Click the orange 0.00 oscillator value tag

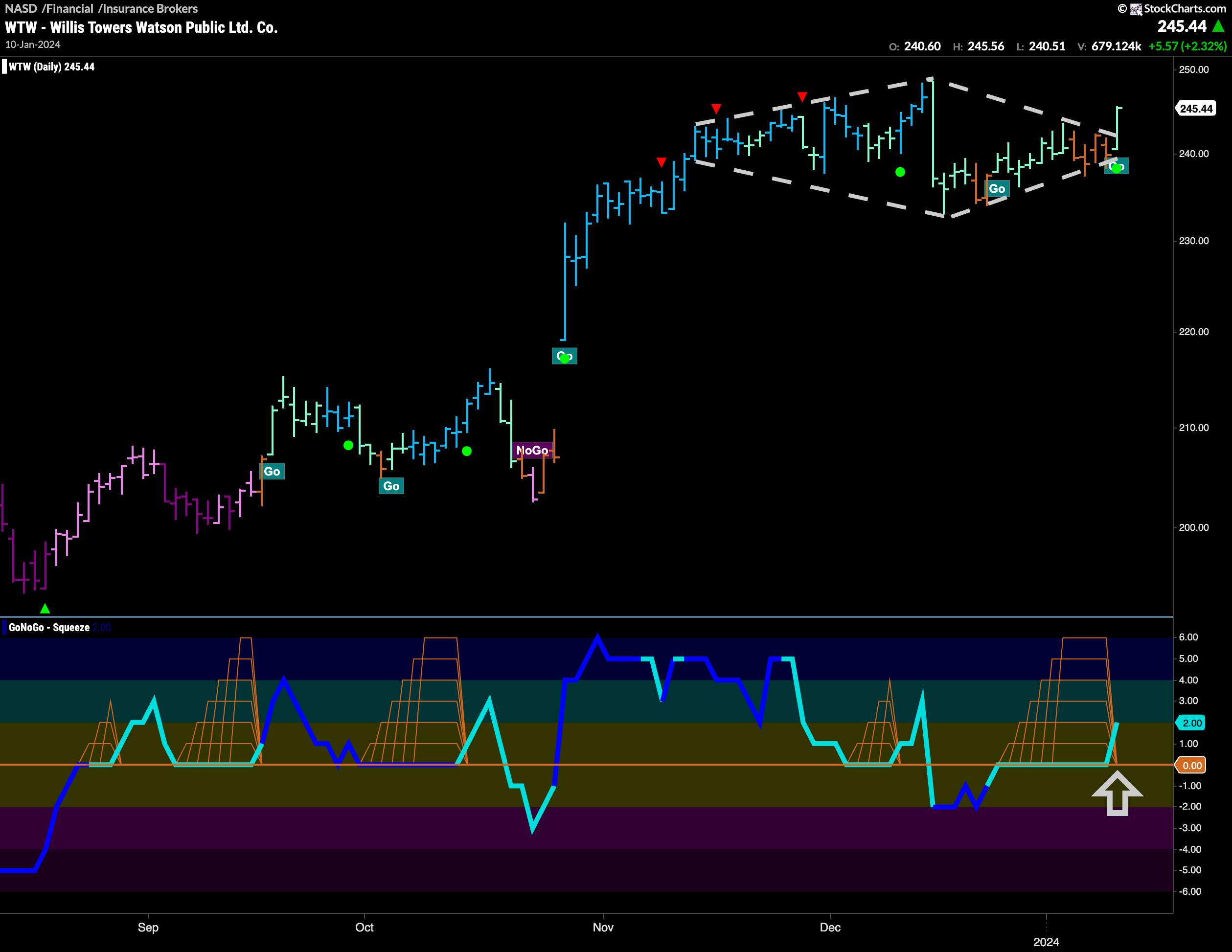point(1191,765)
